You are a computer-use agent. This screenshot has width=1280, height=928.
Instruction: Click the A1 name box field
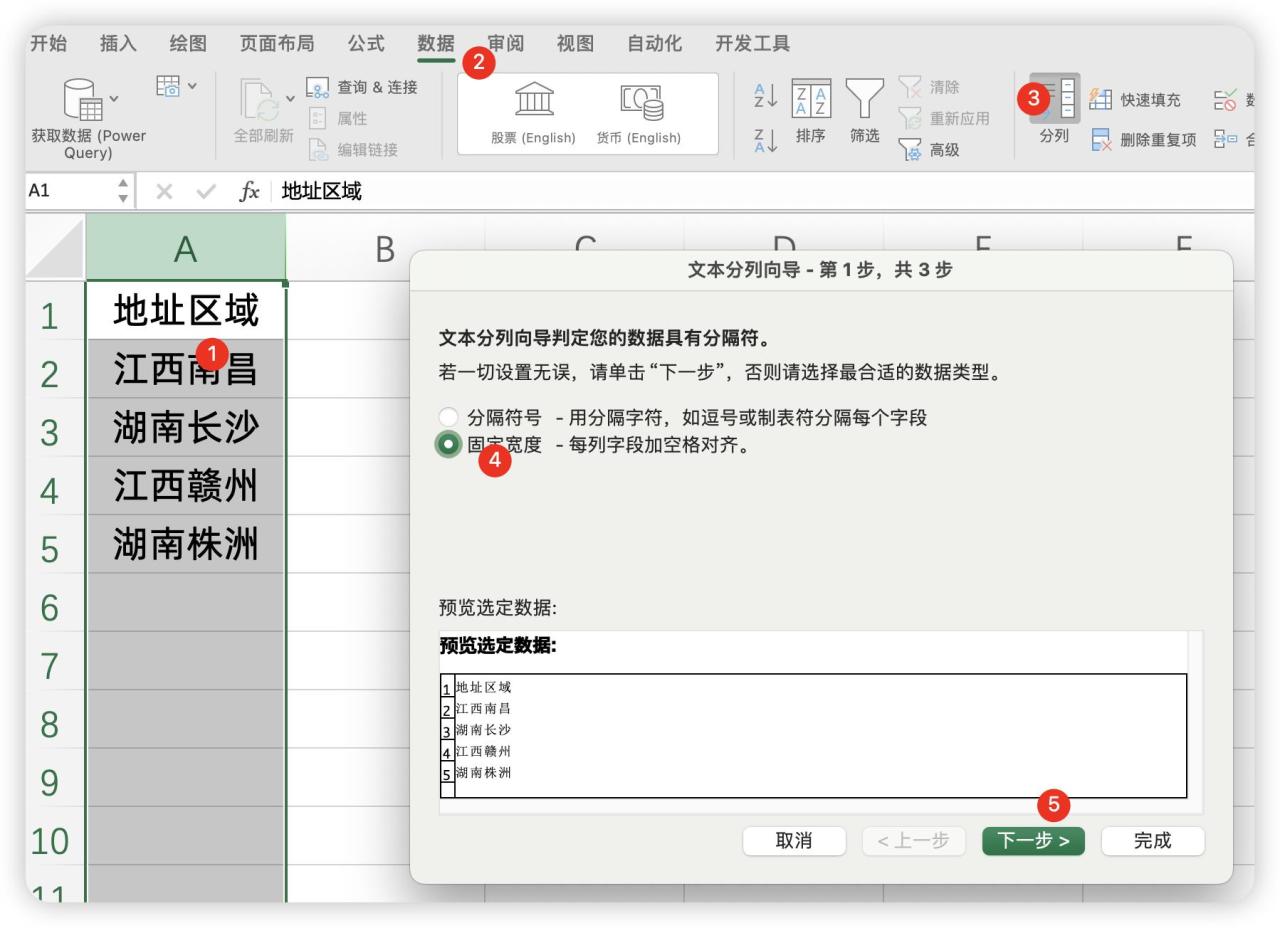click(x=70, y=191)
